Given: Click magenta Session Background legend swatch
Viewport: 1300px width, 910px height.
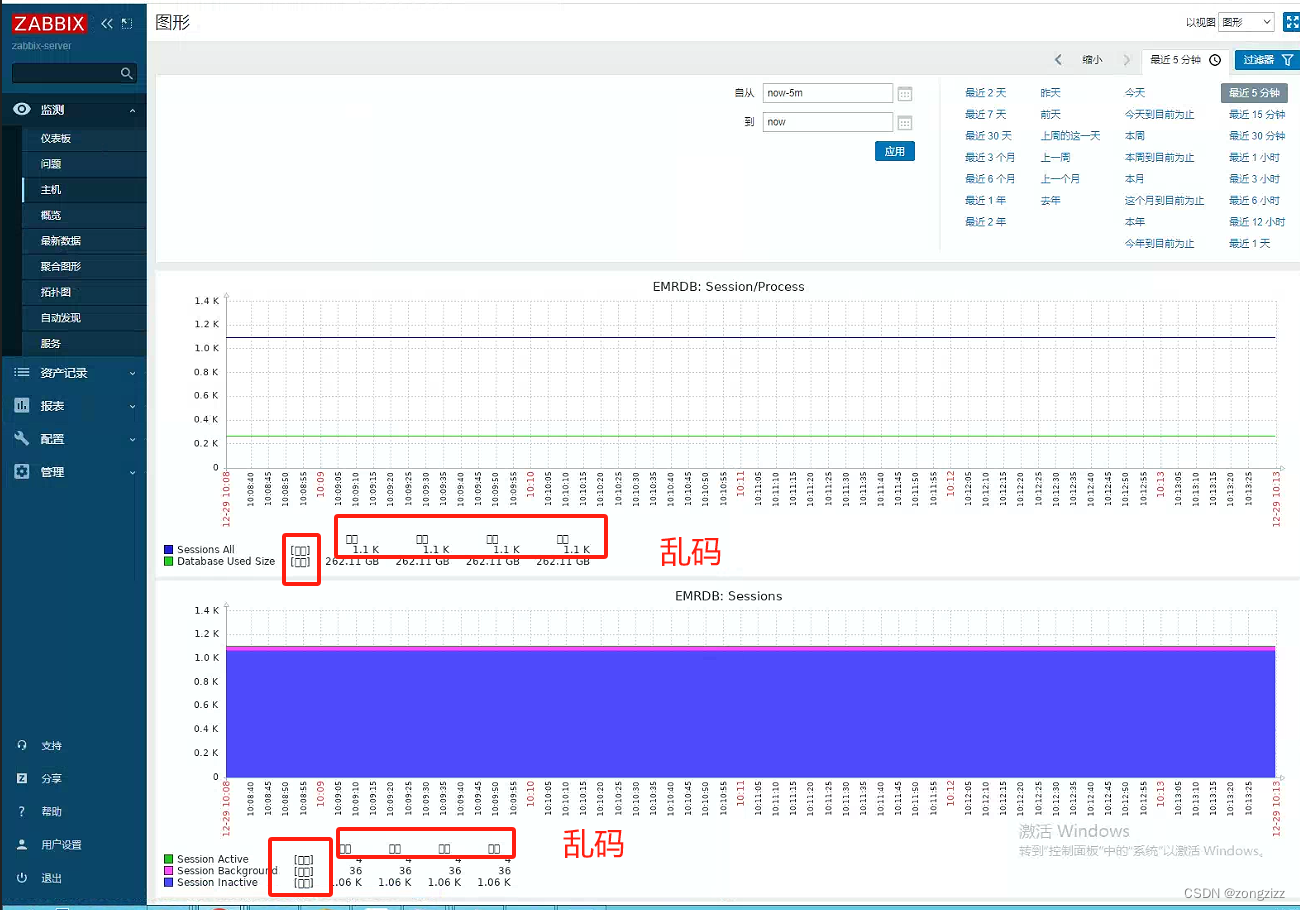Looking at the screenshot, I should click(x=168, y=871).
